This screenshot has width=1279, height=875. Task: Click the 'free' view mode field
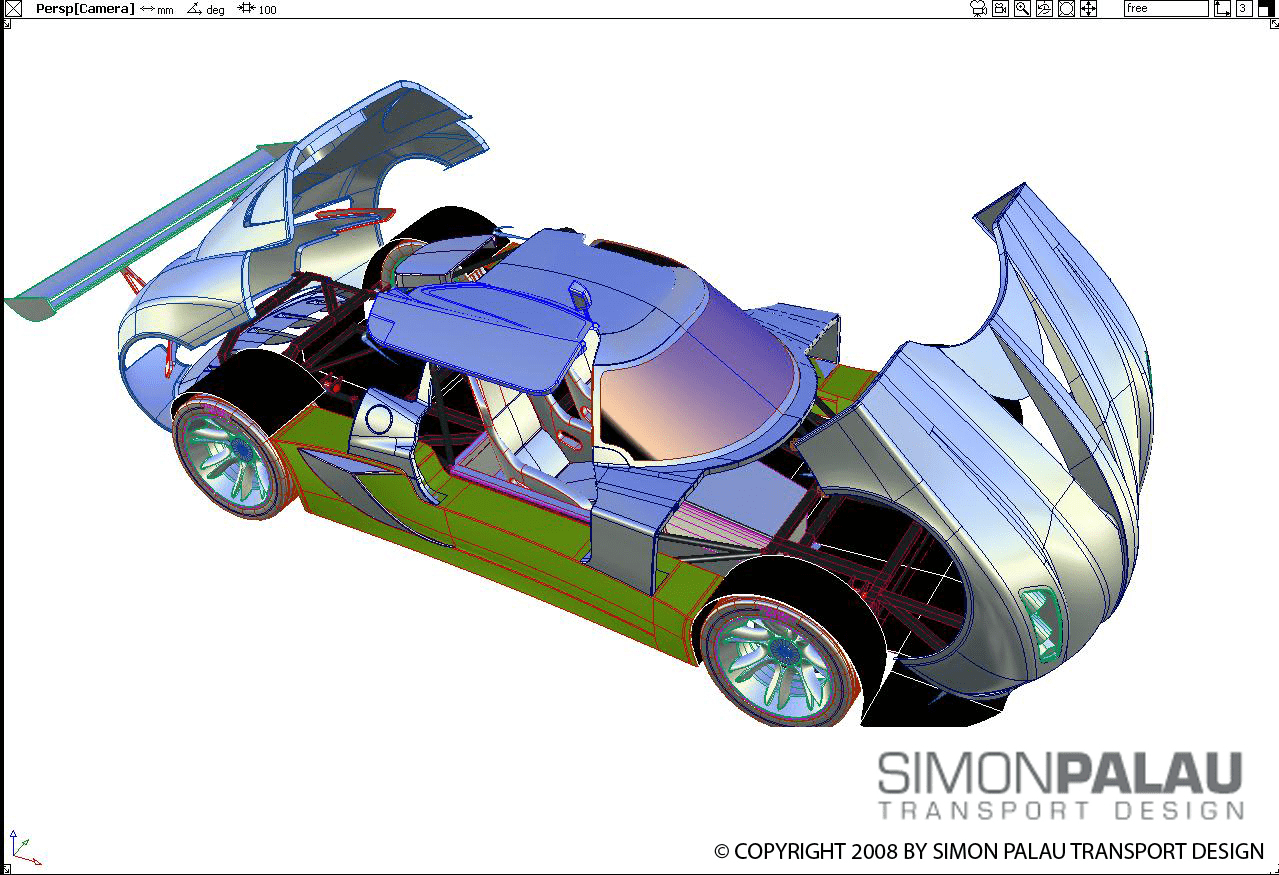click(1165, 9)
